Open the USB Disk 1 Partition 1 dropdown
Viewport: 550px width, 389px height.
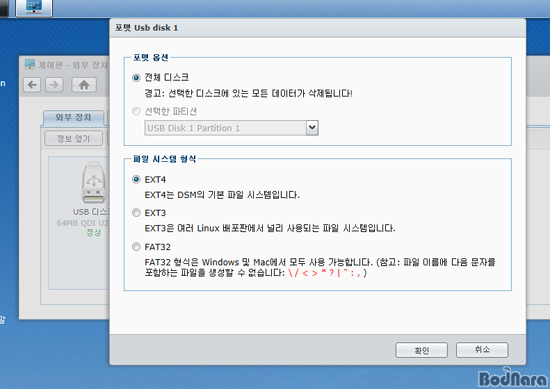click(231, 128)
